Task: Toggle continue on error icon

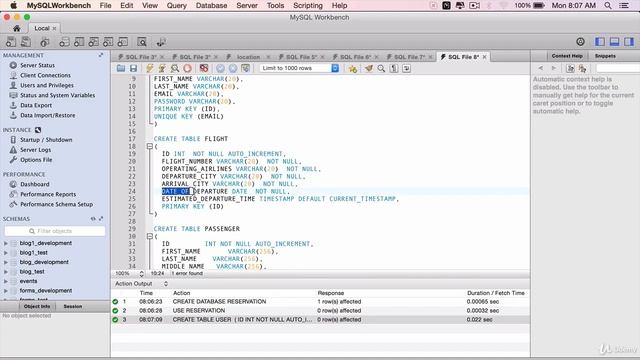Action: click(x=204, y=68)
